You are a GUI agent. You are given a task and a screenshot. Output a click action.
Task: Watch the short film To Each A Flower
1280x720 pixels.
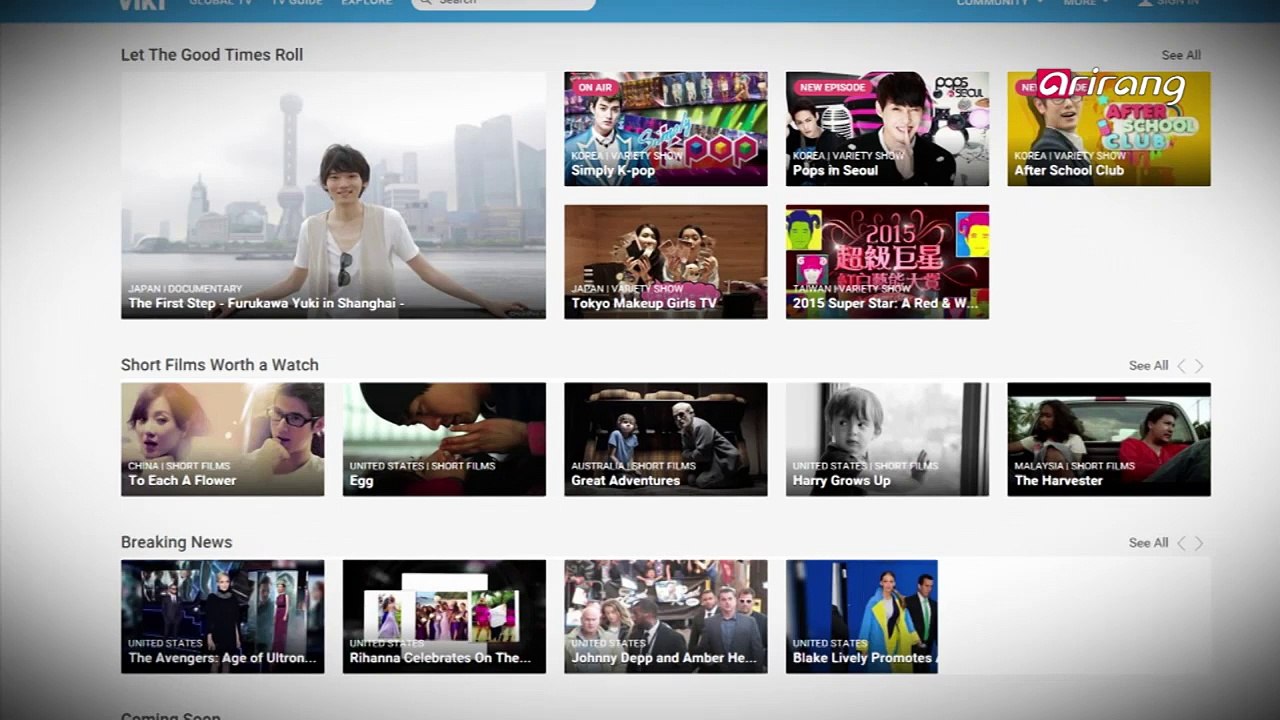(222, 439)
